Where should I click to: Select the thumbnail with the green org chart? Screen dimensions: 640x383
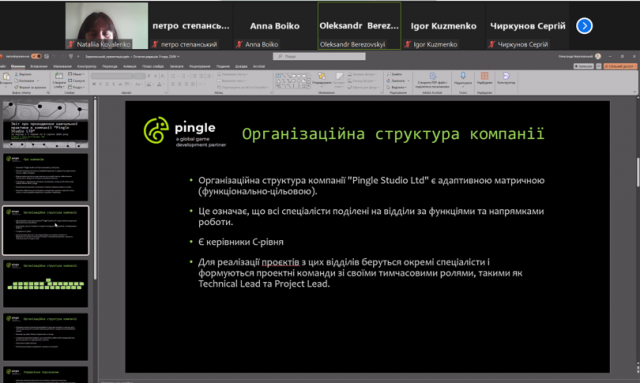click(x=45, y=284)
